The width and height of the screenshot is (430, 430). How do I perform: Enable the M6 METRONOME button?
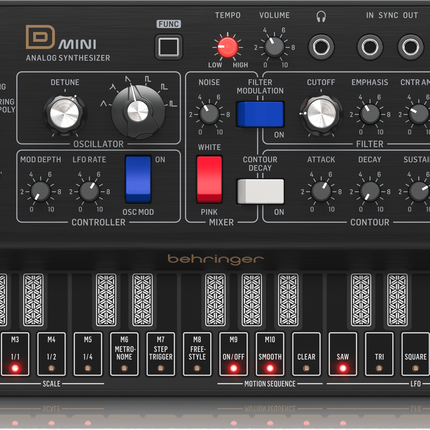click(124, 354)
